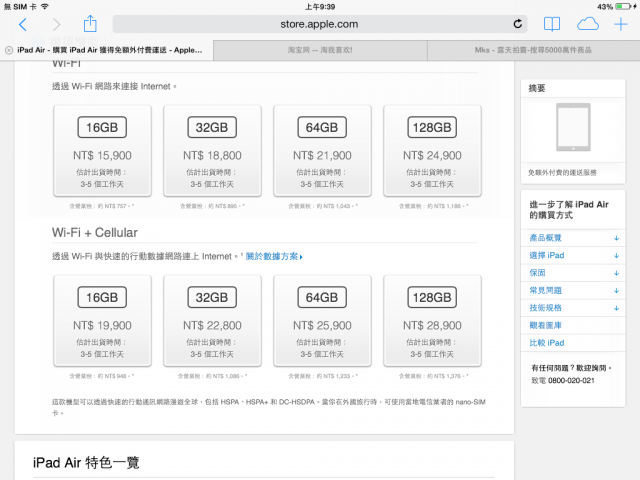The image size is (640, 480).
Task: Click the iPad Air 特色一覽 heading
Action: tap(86, 463)
